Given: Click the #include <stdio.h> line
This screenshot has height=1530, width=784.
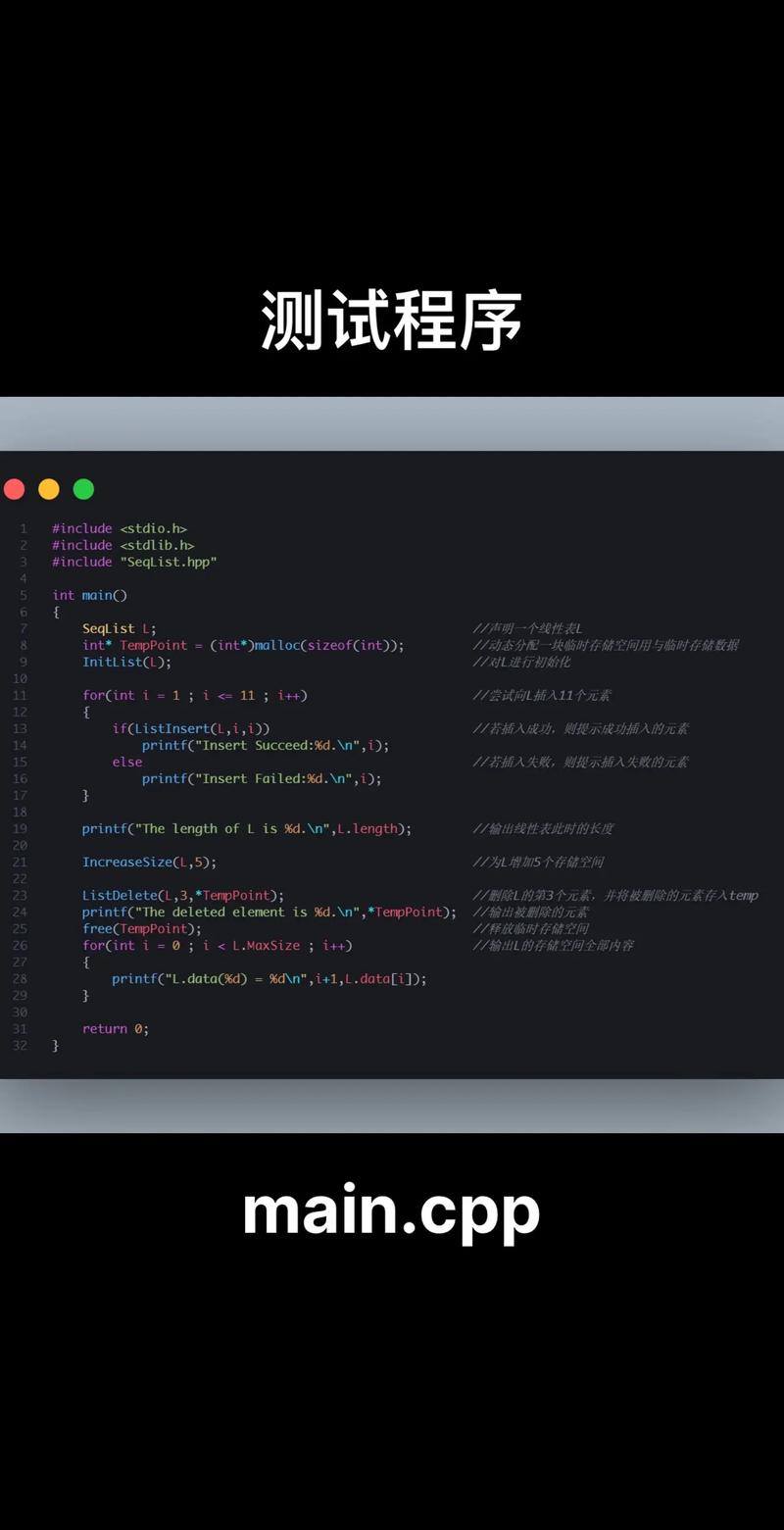Looking at the screenshot, I should click(x=119, y=528).
